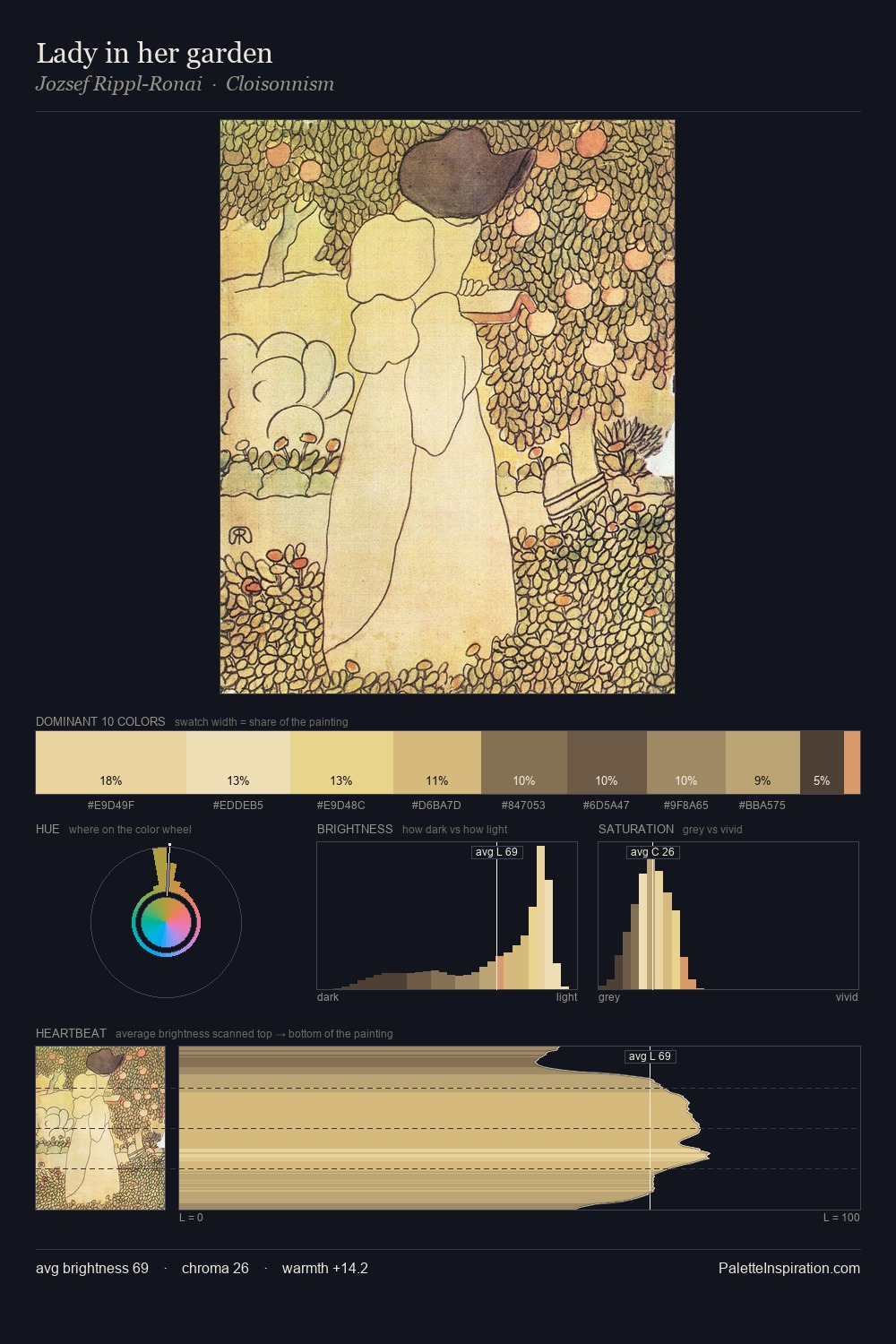Viewport: 896px width, 1344px height.
Task: Click 'avg brightness 69' footer stat
Action: (92, 1268)
